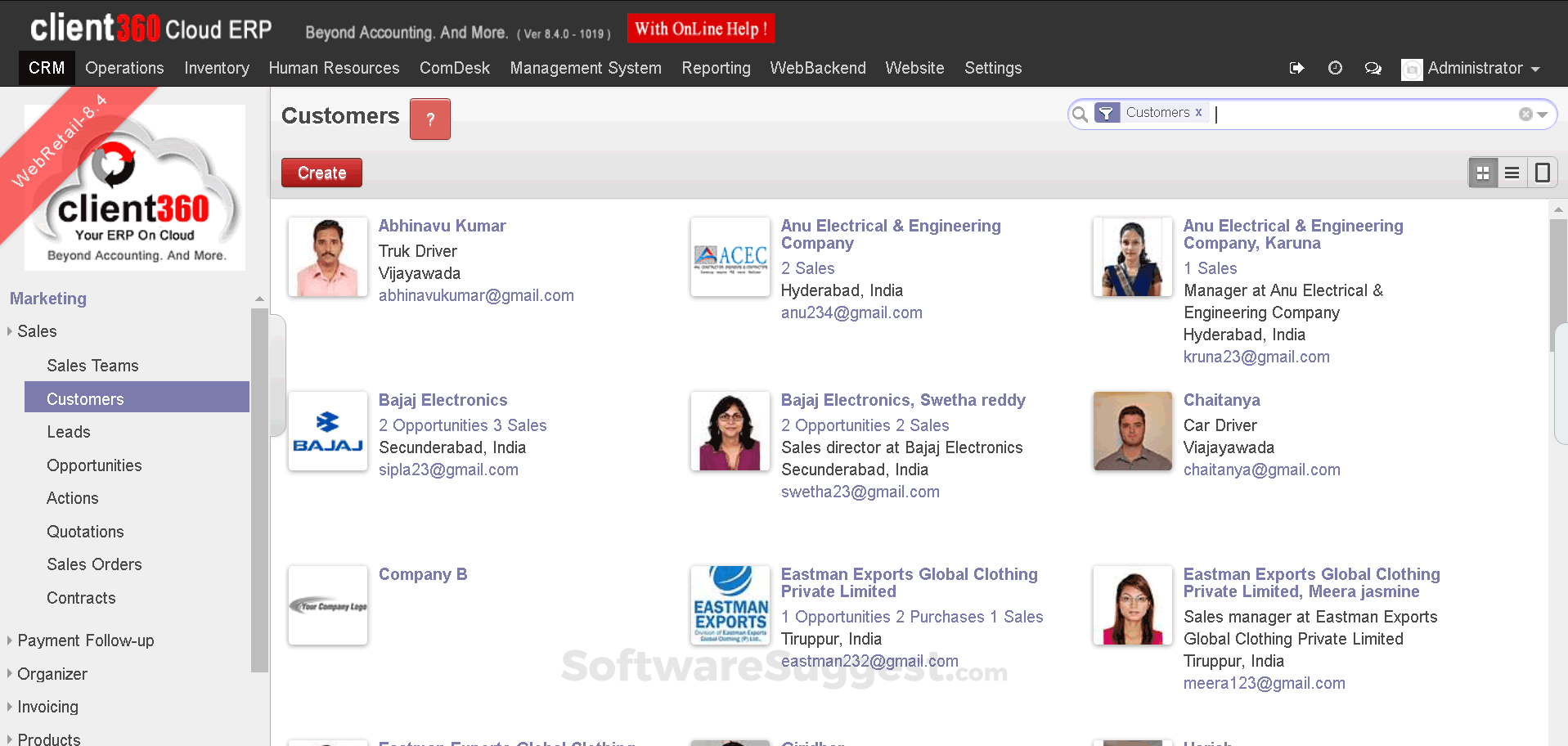
Task: Open Opportunities in sidebar
Action: coord(94,465)
